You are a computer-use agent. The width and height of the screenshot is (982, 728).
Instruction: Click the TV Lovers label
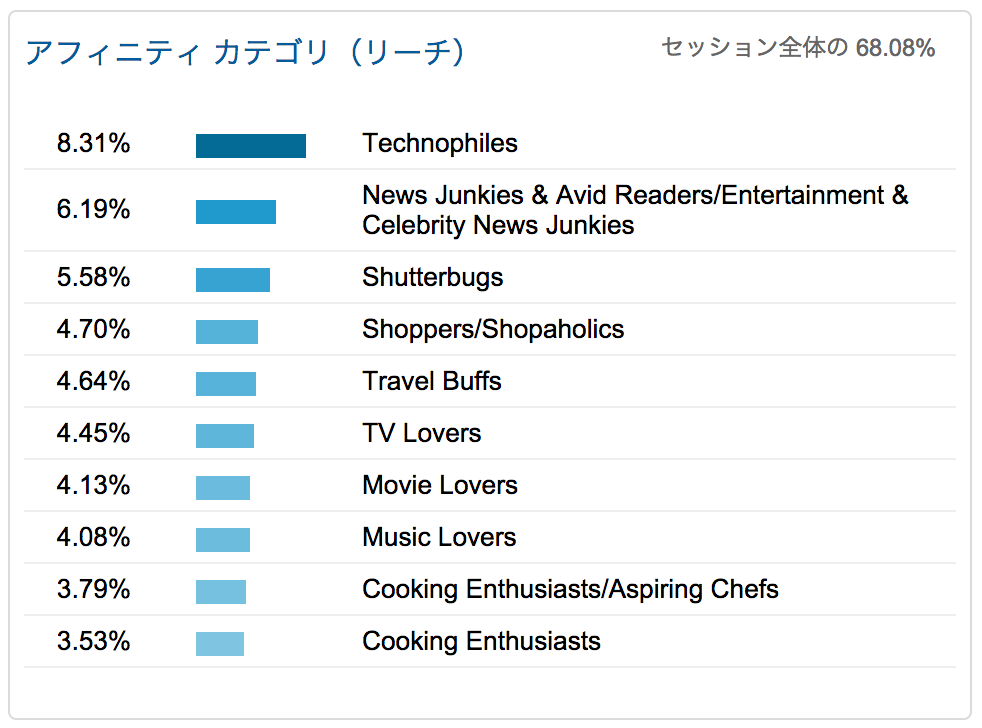421,433
